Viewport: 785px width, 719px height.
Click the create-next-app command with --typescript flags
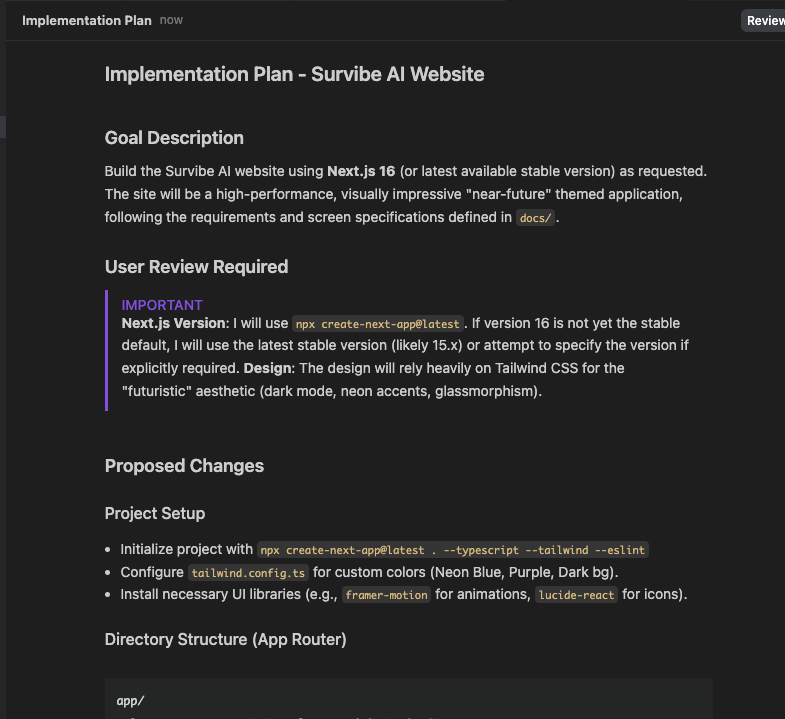coord(453,550)
